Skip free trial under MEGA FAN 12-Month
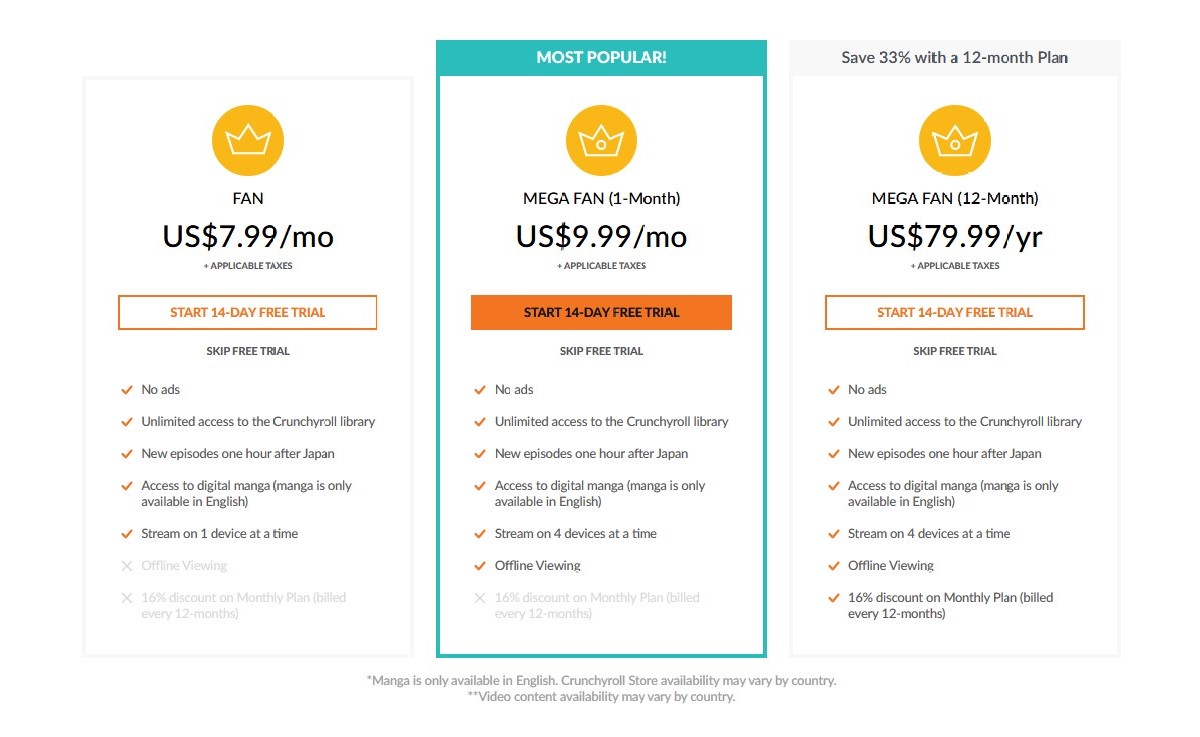The width and height of the screenshot is (1200, 737). click(x=955, y=351)
